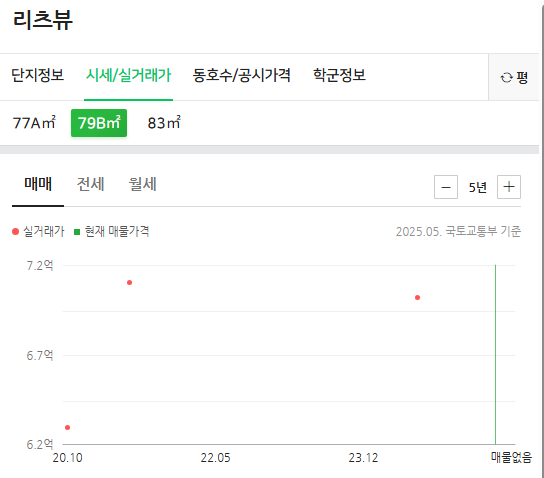Decrease chart period with minus button
This screenshot has height=478, width=544.
446,187
